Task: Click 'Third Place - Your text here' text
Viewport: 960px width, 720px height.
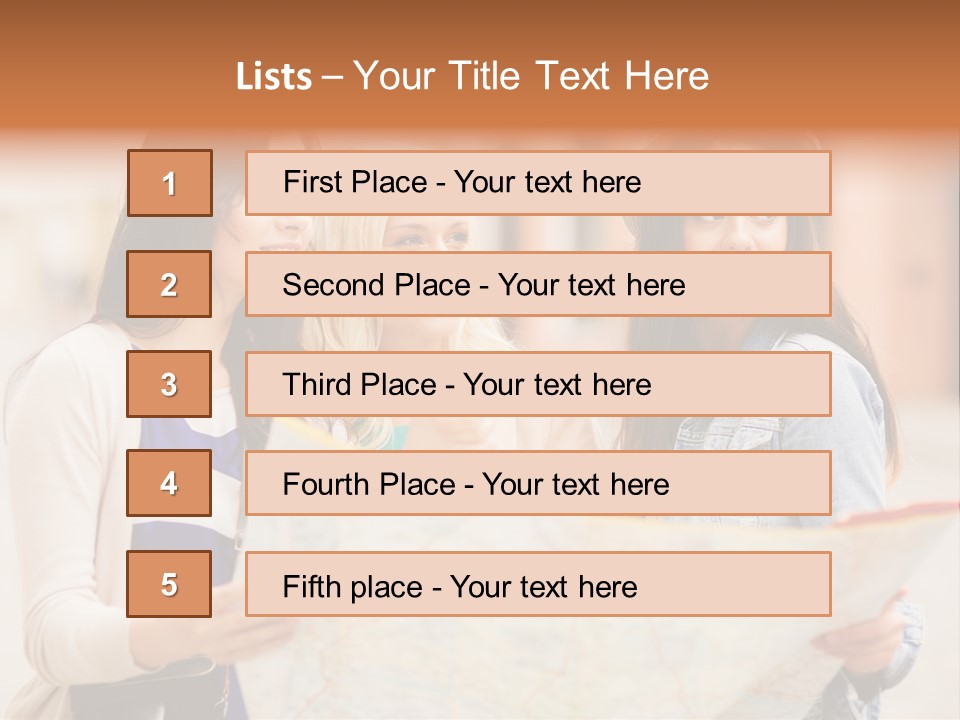Action: 467,384
